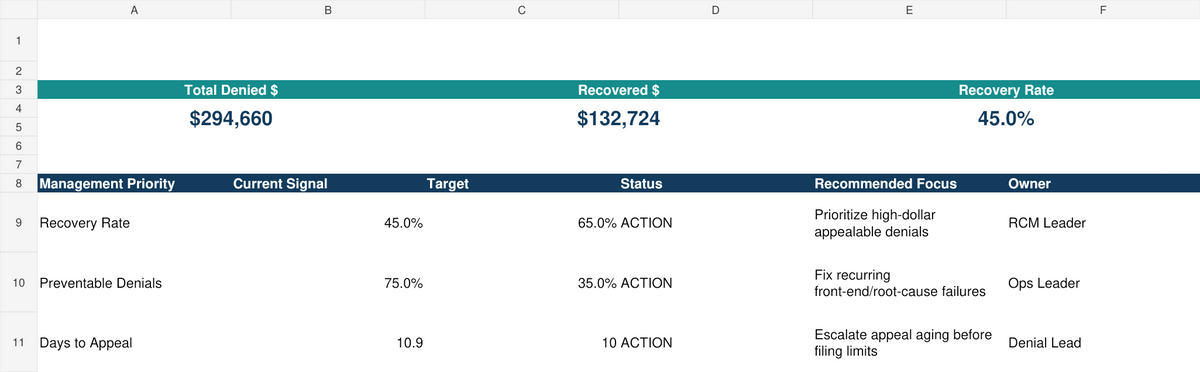The height and width of the screenshot is (372, 1200).
Task: Select column D header
Action: 715,9
